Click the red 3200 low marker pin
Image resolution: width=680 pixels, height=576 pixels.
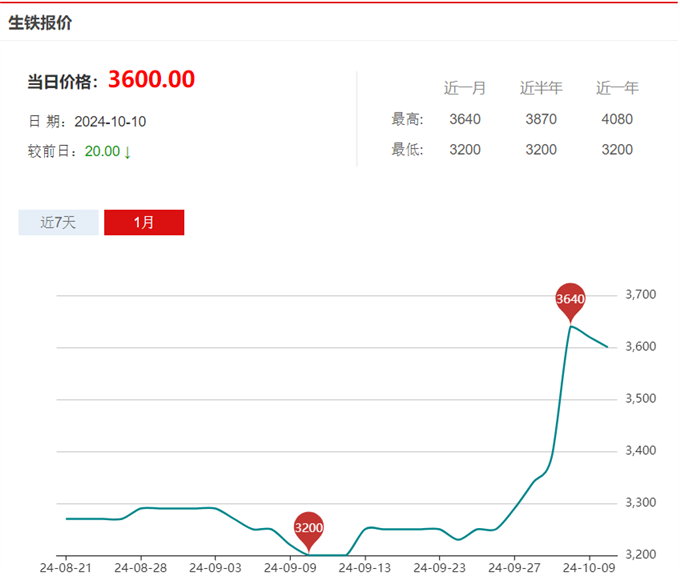(309, 527)
